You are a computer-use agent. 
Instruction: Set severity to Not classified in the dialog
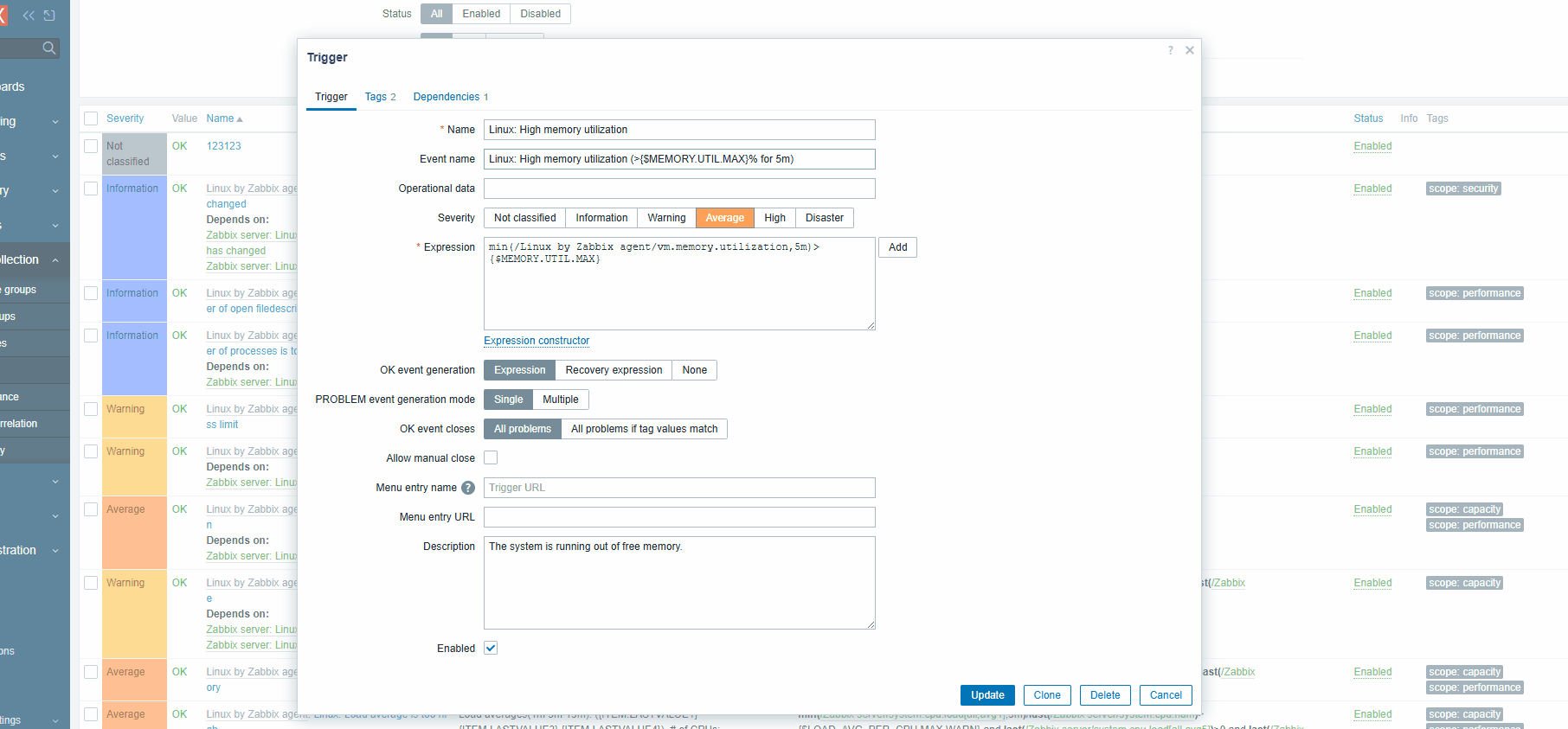tap(525, 218)
